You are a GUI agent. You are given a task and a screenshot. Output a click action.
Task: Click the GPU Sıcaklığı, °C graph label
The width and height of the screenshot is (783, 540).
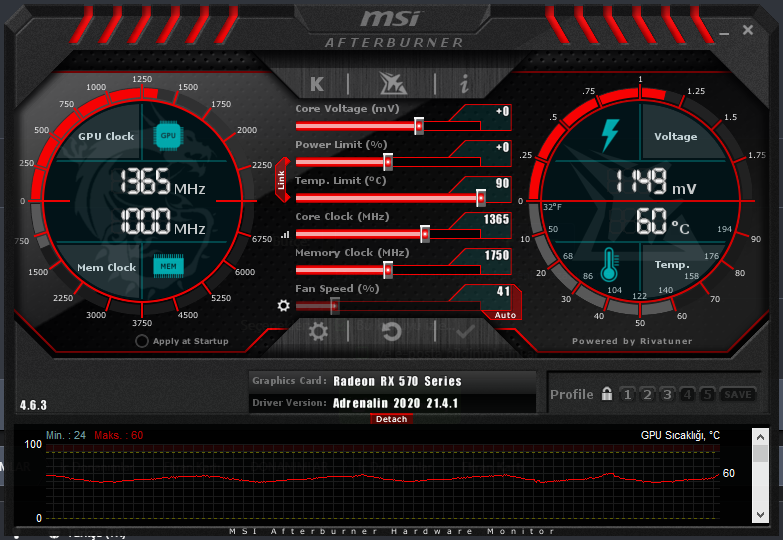680,436
